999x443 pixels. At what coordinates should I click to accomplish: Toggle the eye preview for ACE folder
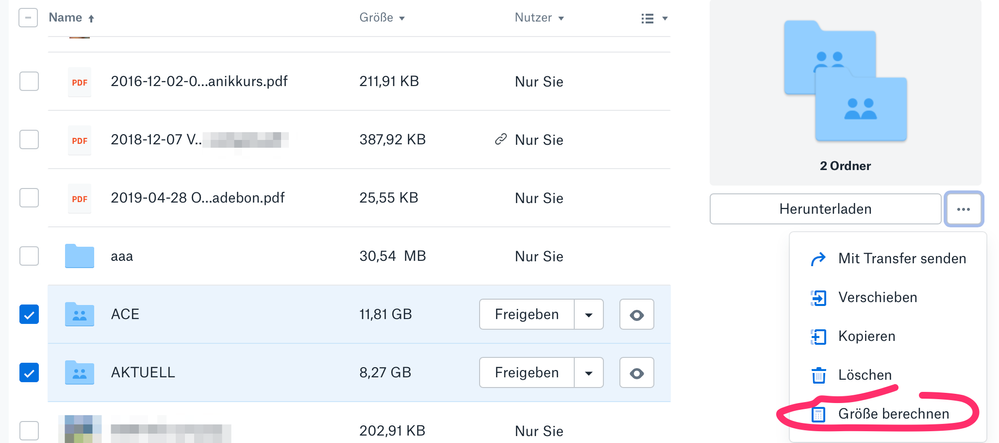[636, 315]
